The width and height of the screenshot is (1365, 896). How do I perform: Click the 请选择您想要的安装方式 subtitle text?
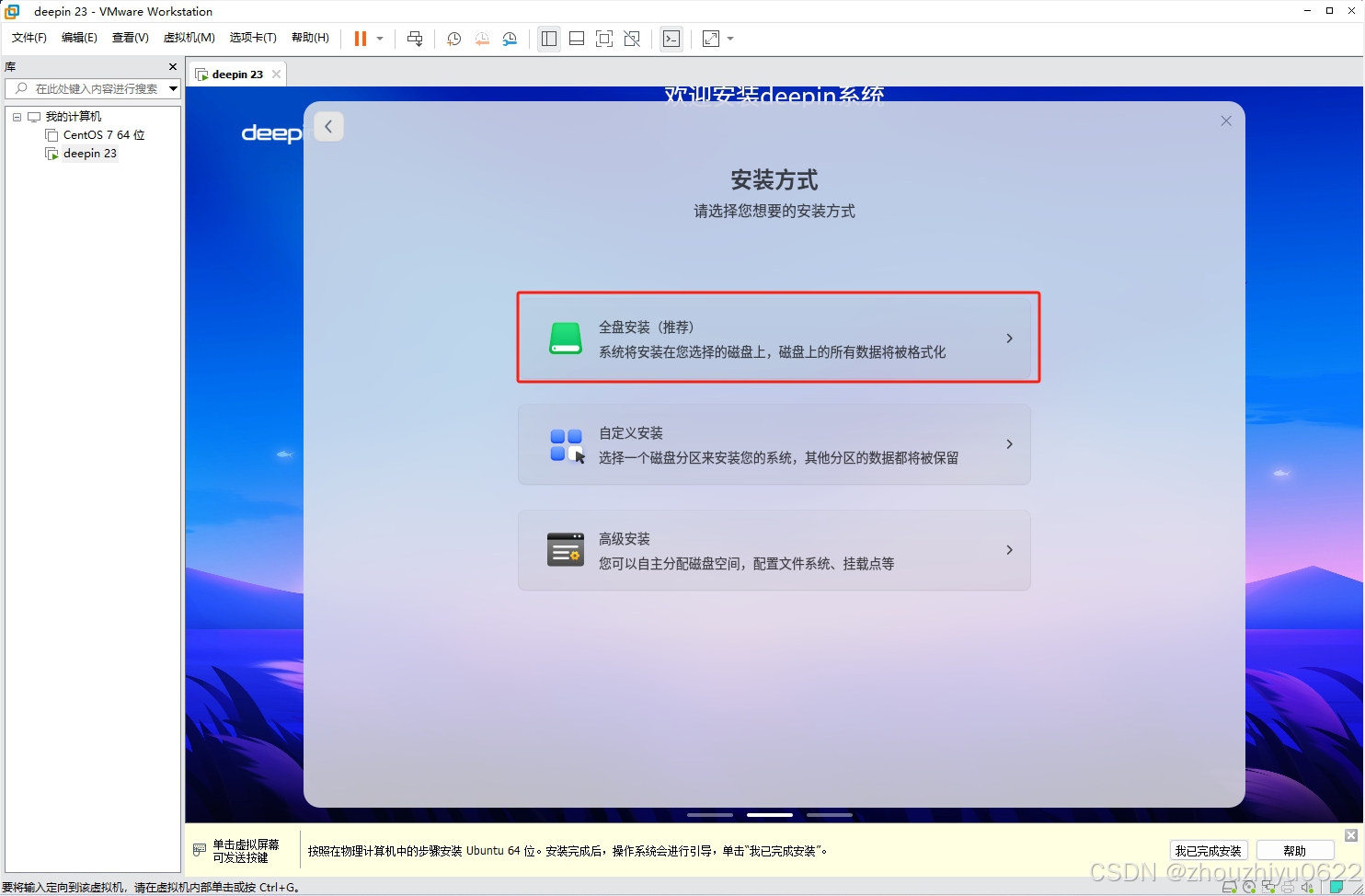(x=774, y=212)
